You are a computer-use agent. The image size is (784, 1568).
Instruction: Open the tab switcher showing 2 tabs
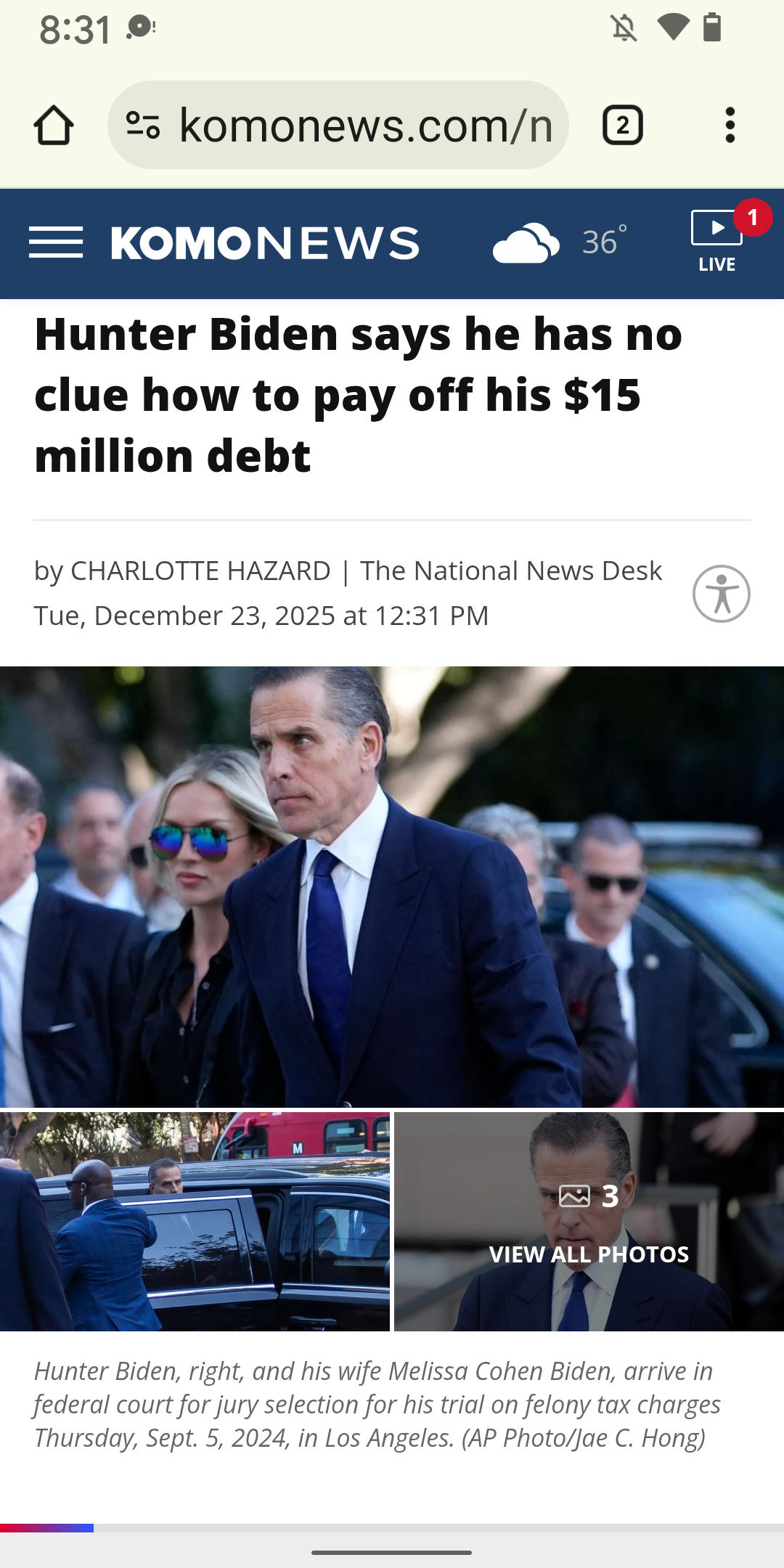622,125
